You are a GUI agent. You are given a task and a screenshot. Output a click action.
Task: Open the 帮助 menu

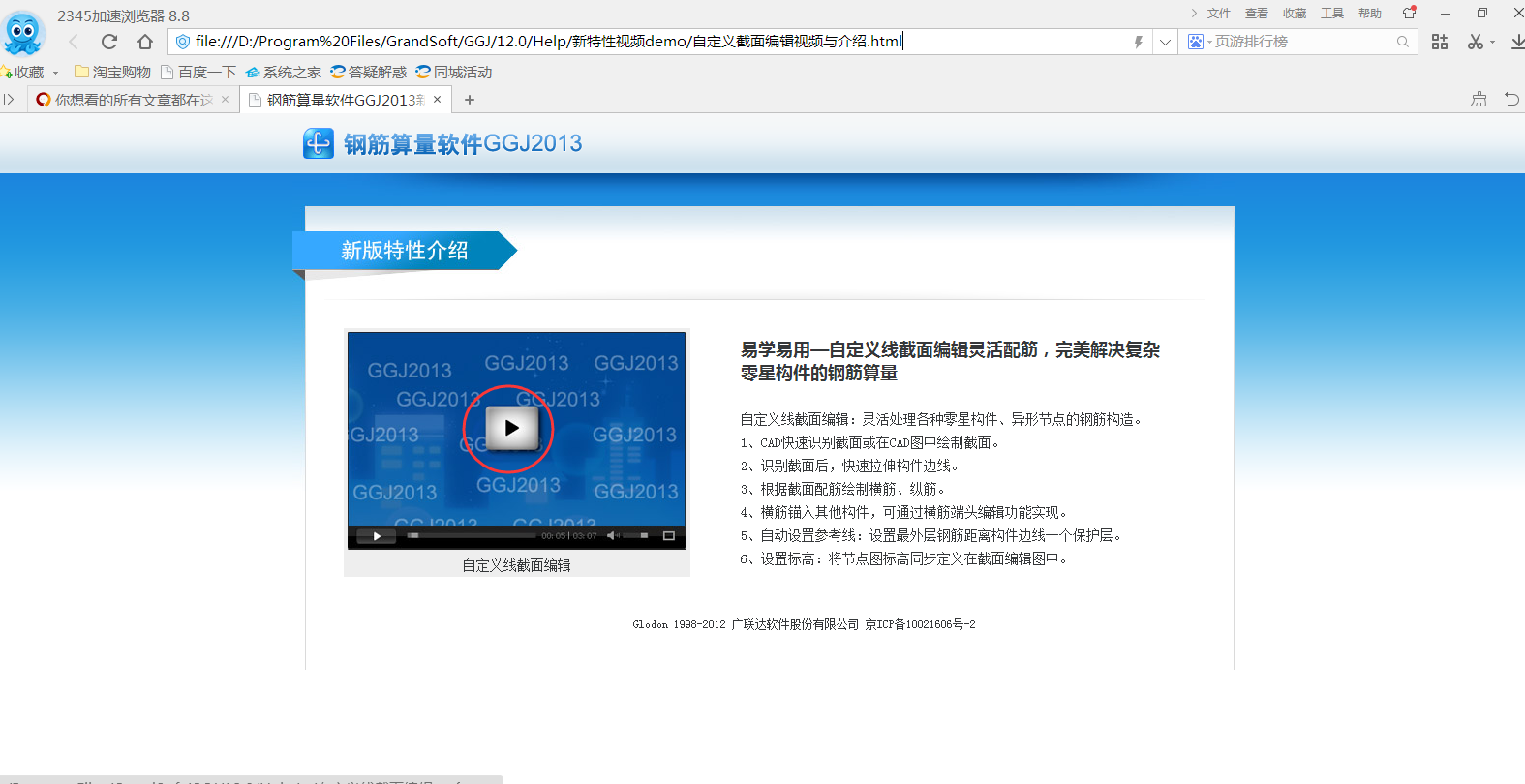point(1370,14)
